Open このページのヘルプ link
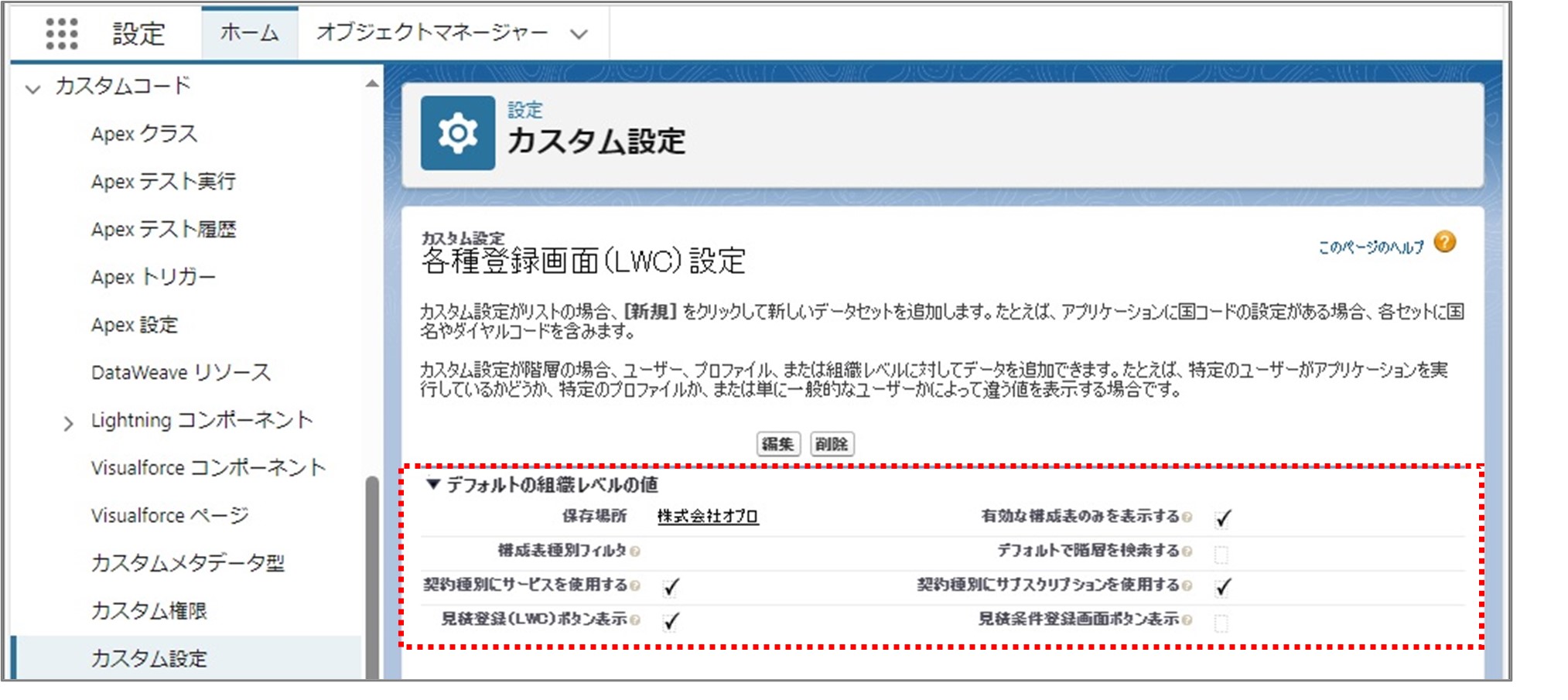 tap(1371, 248)
